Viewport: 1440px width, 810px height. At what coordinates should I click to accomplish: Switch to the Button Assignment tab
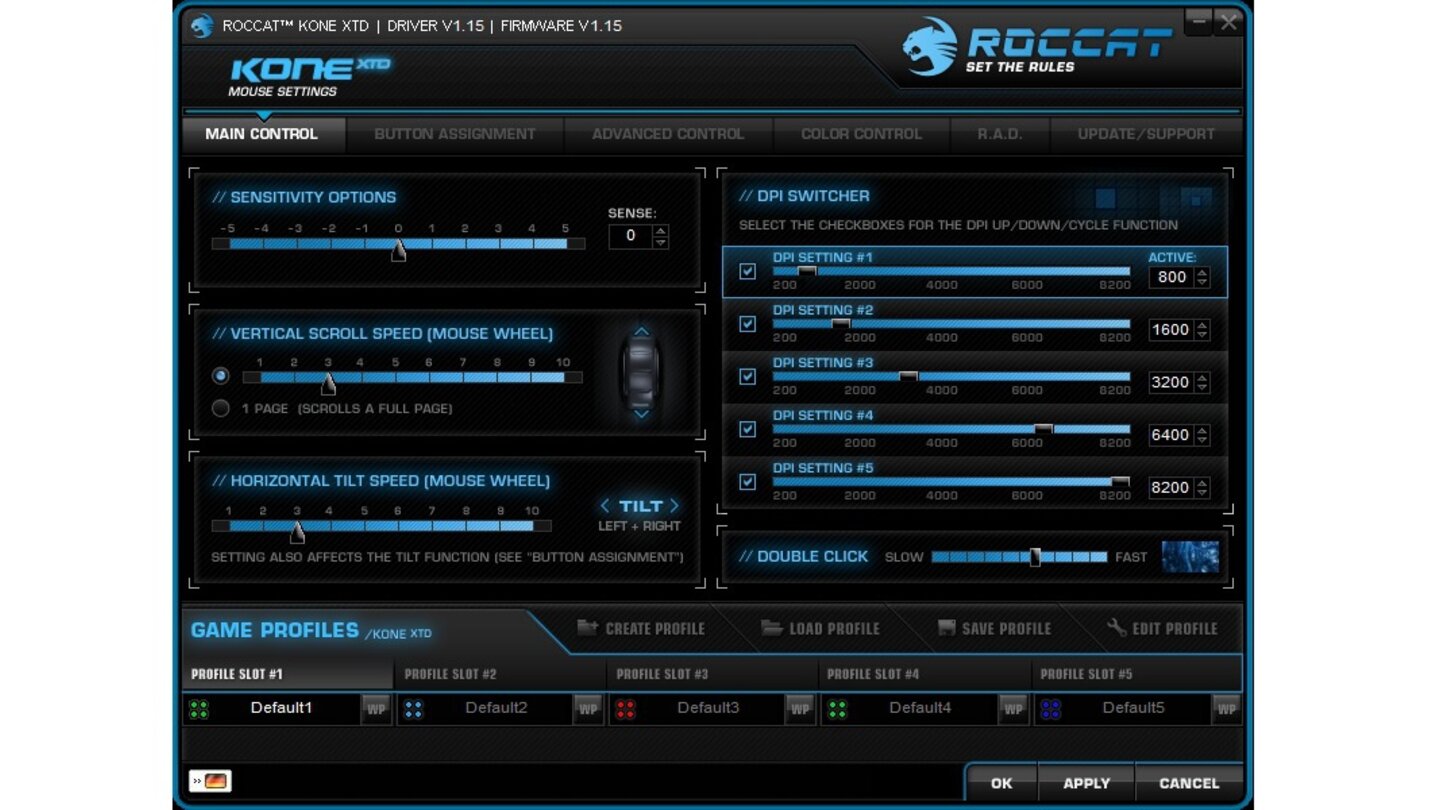tap(455, 134)
